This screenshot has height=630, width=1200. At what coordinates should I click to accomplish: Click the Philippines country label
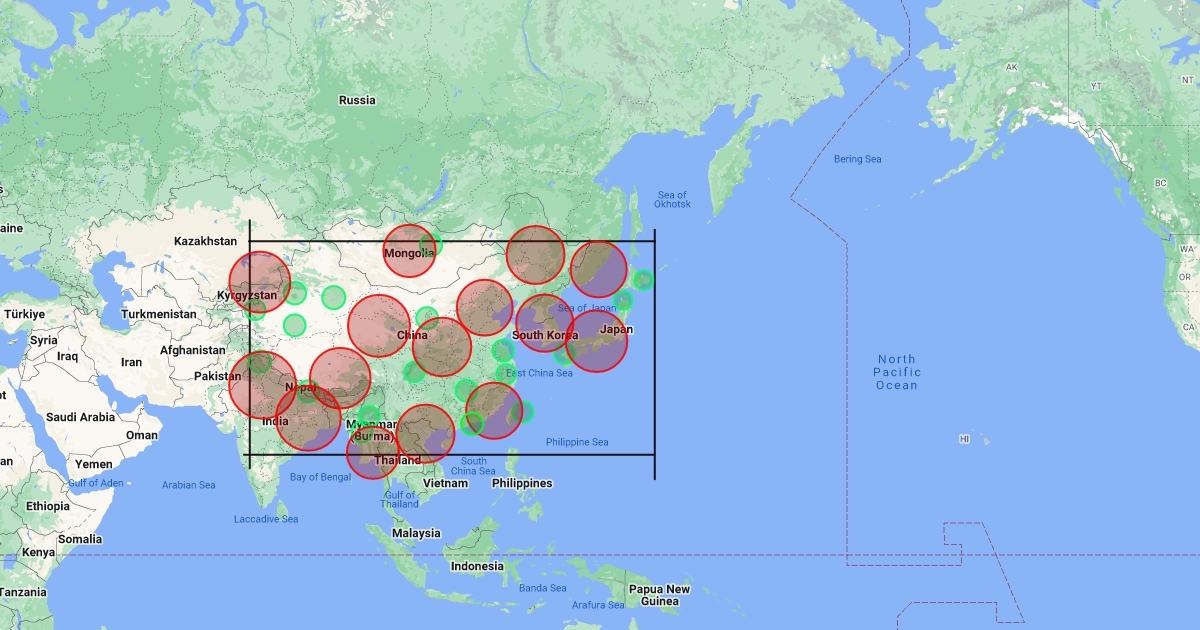pos(522,483)
